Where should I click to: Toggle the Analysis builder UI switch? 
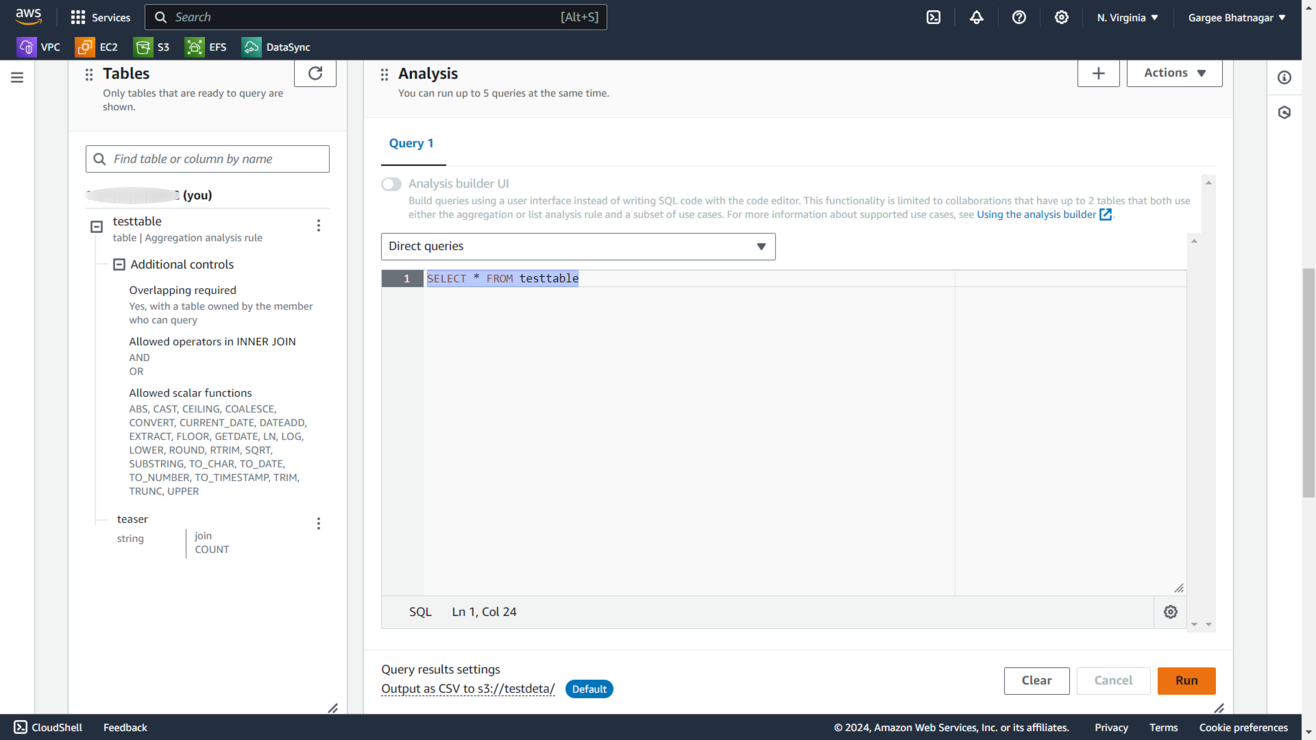pos(391,184)
